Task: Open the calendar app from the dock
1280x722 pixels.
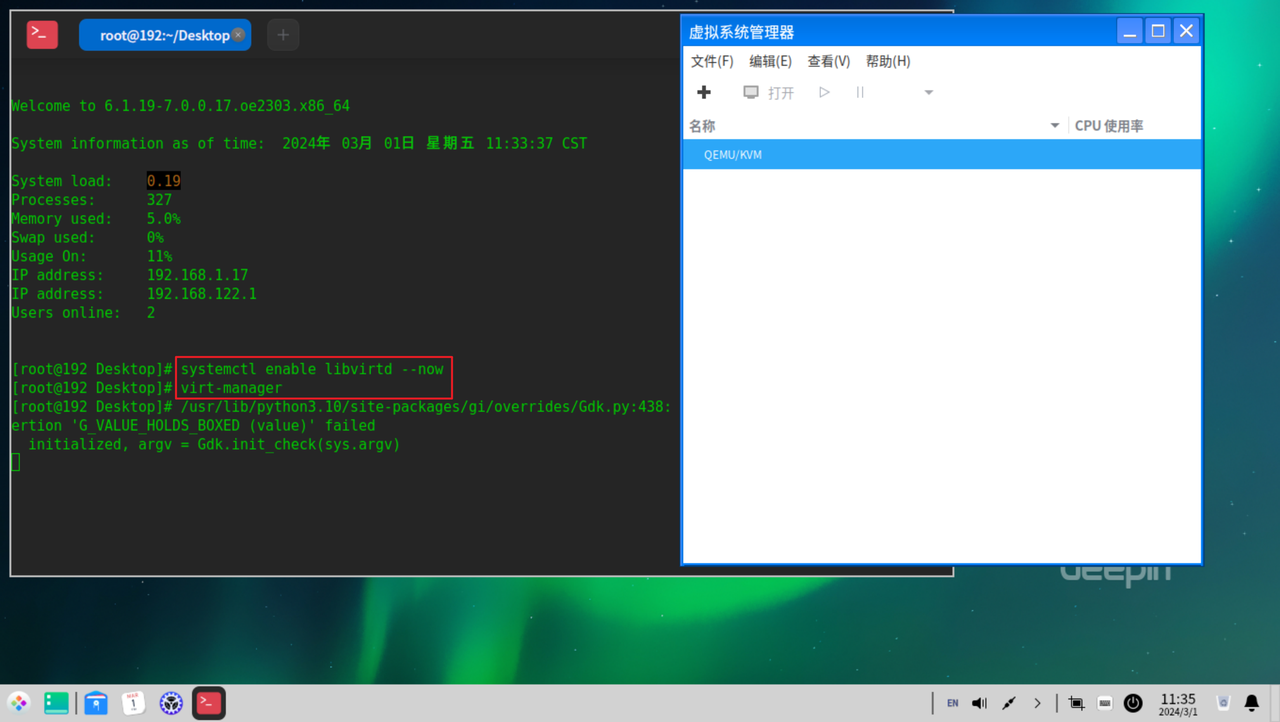Action: [133, 703]
